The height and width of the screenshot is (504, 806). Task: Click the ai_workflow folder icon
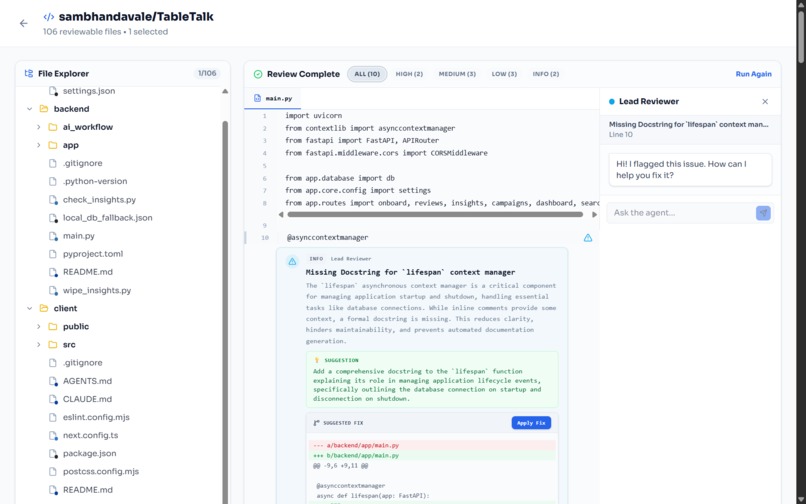click(52, 127)
